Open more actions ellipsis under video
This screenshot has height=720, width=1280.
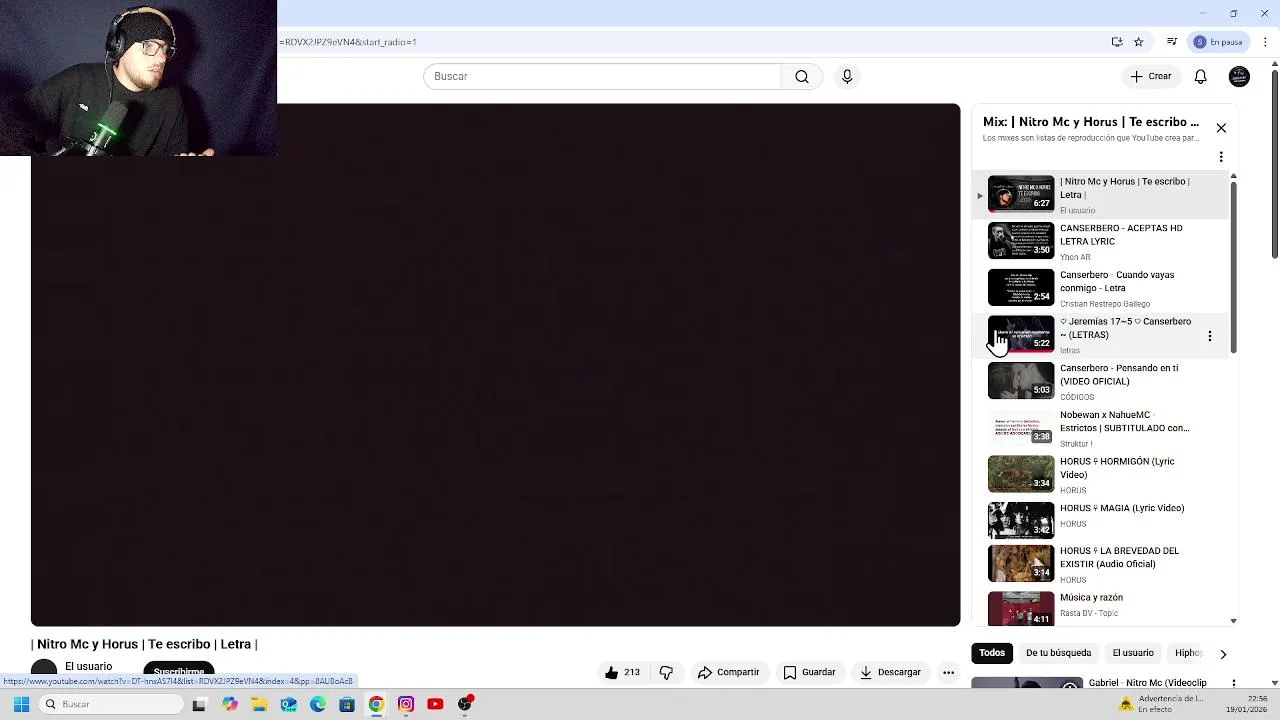pyautogui.click(x=948, y=672)
